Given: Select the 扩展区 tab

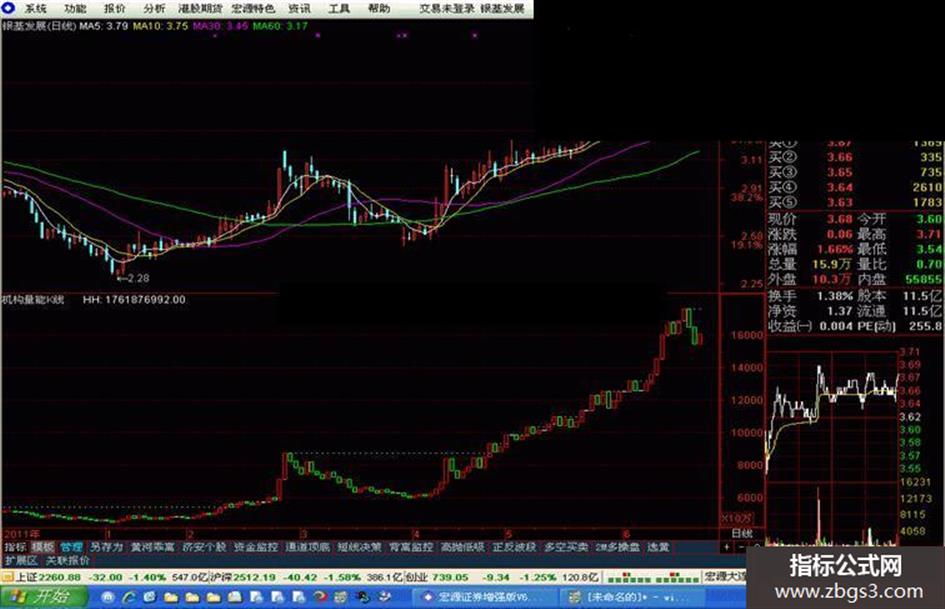Looking at the screenshot, I should pos(20,560).
